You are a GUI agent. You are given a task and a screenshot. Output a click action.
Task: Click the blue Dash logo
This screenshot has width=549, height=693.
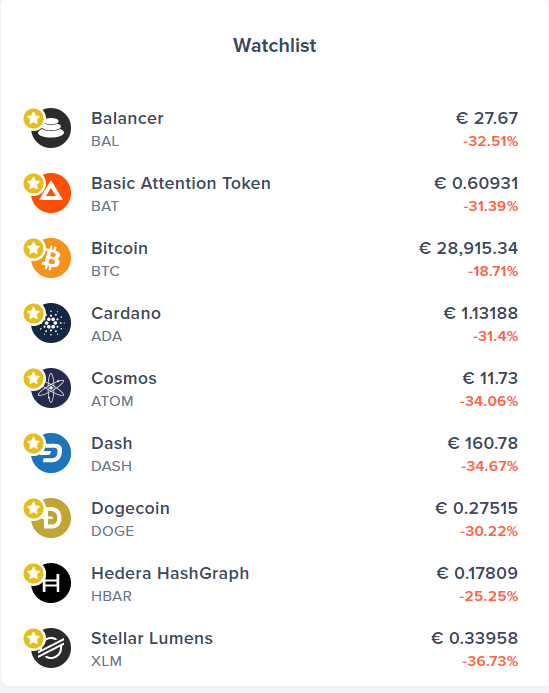51,453
